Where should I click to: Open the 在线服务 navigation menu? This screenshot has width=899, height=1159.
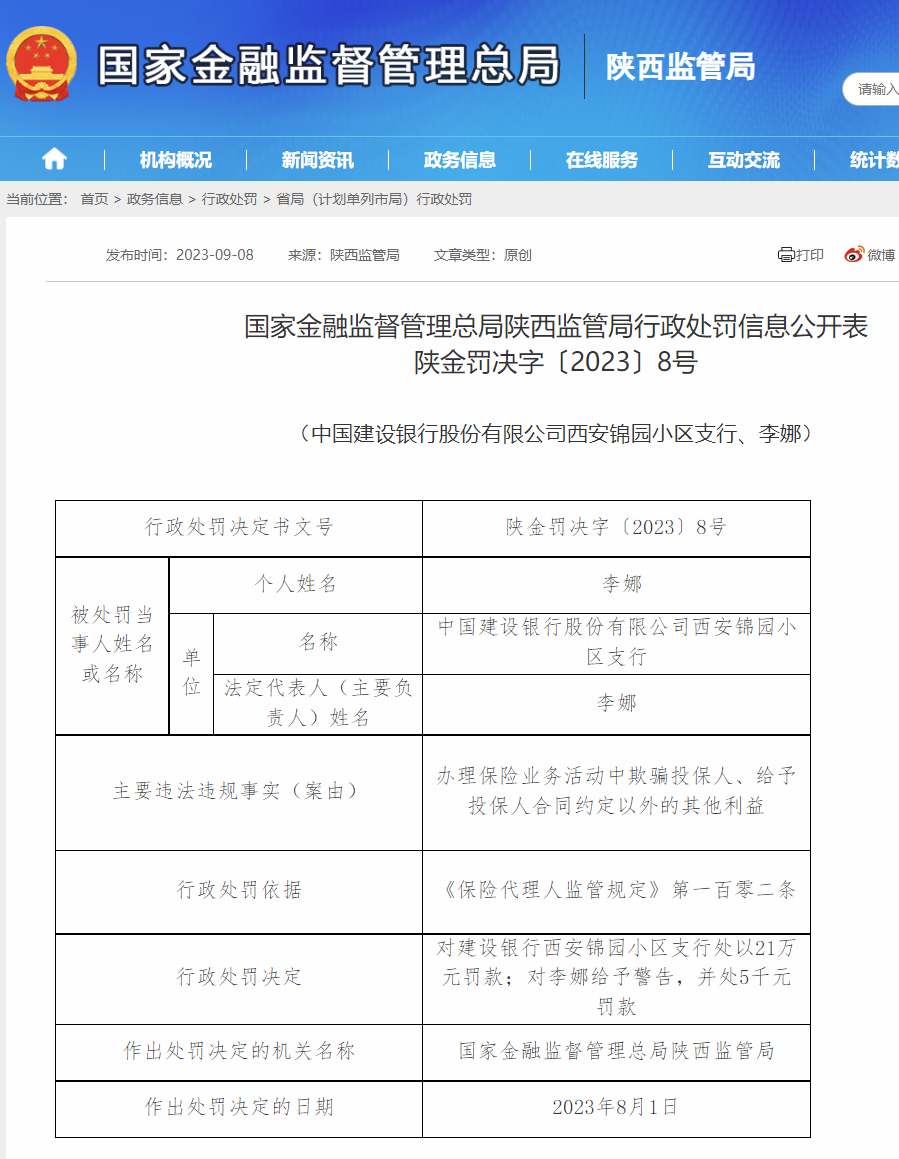point(604,157)
